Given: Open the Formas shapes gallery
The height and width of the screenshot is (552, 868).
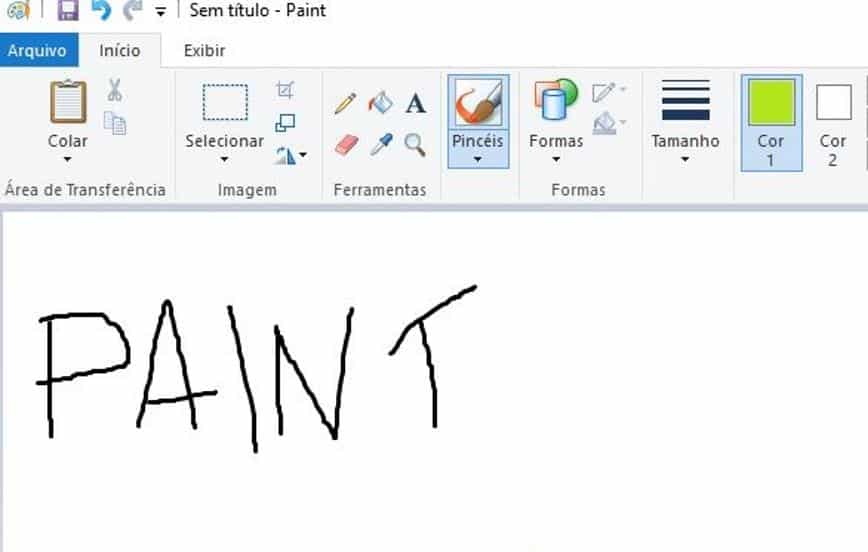Looking at the screenshot, I should (x=556, y=100).
